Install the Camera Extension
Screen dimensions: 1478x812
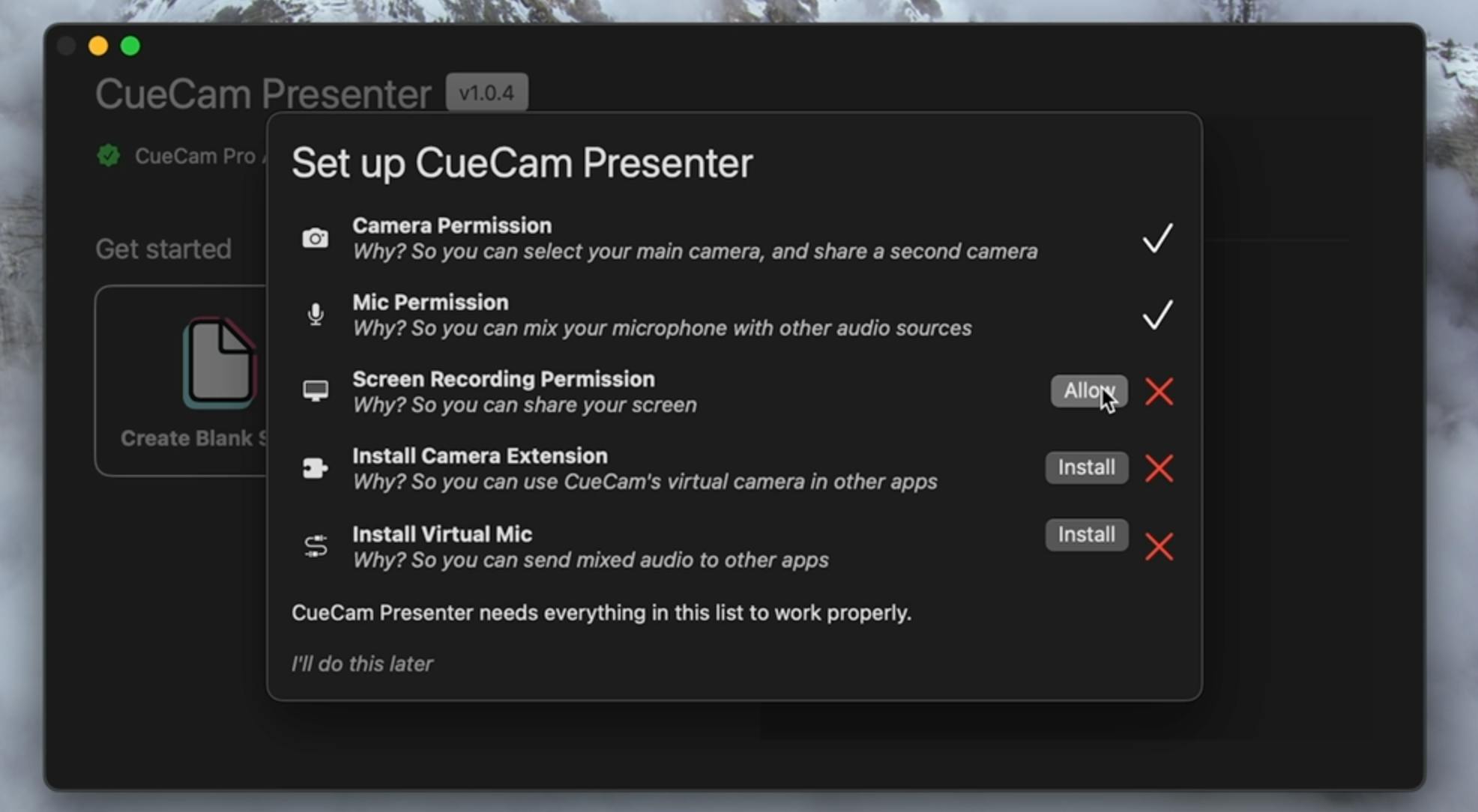click(1087, 467)
